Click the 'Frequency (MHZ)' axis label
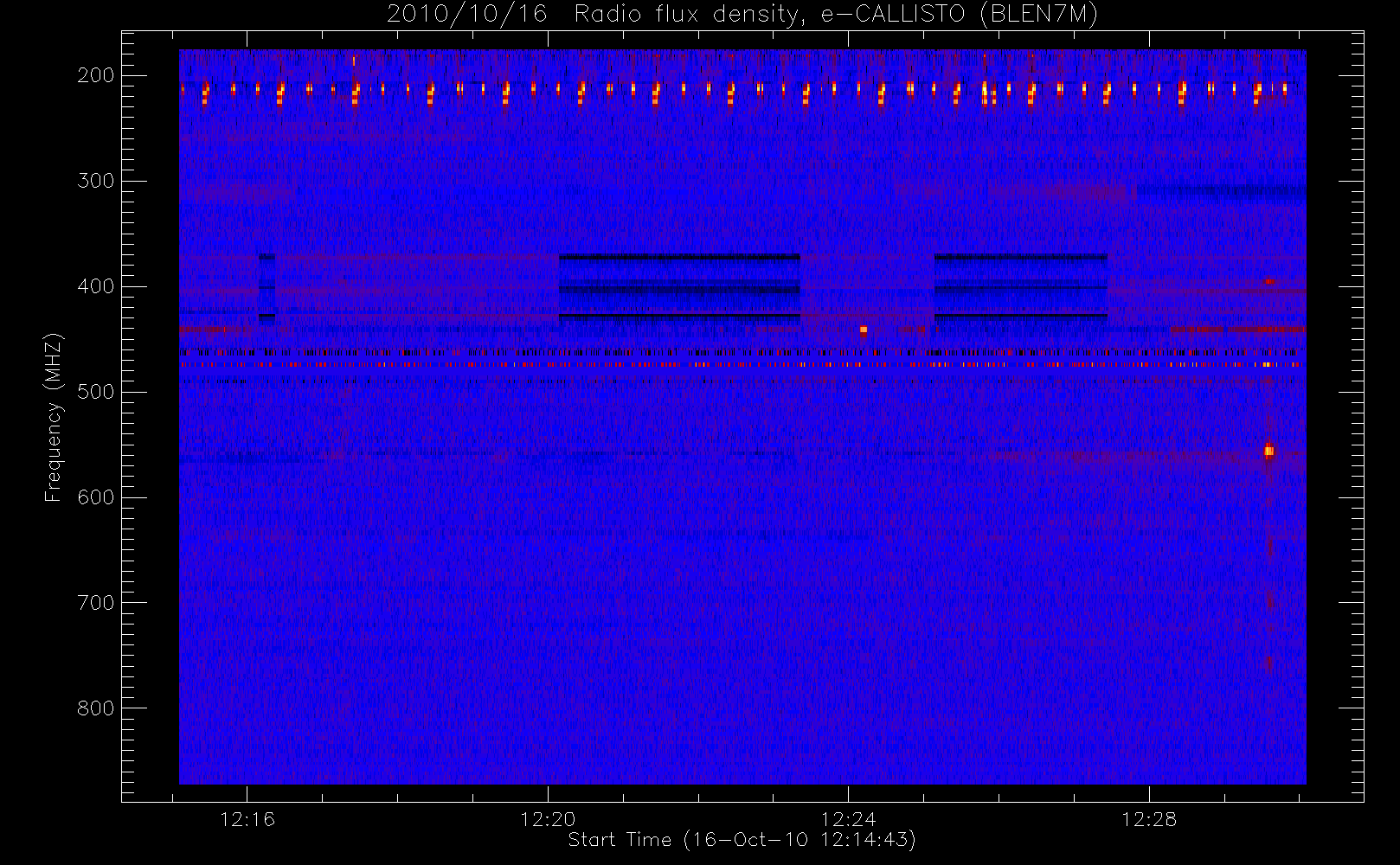The width and height of the screenshot is (1400, 865). [x=54, y=417]
